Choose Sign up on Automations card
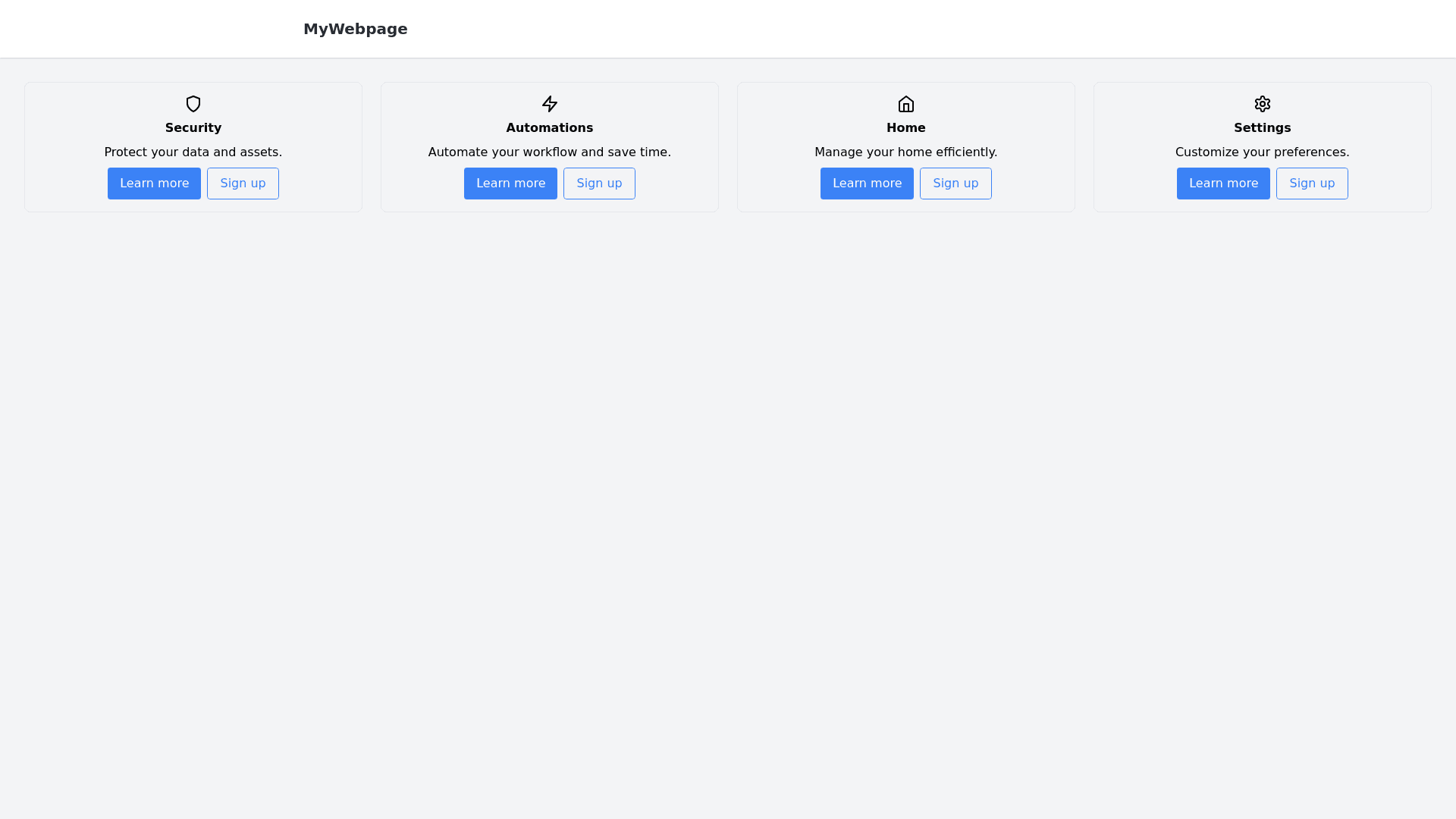The width and height of the screenshot is (1456, 819). click(x=599, y=184)
